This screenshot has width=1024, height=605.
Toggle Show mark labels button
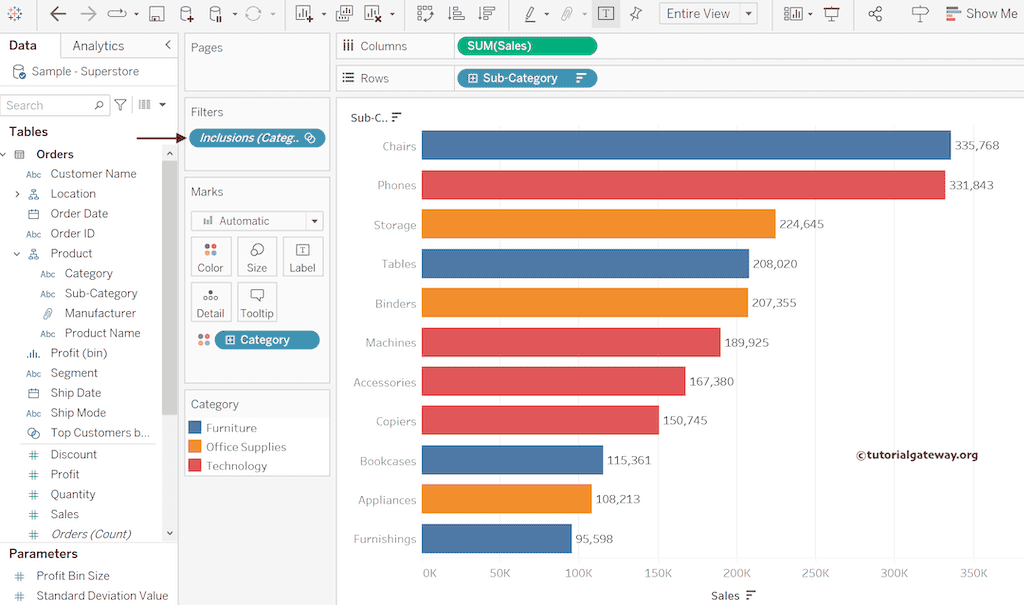606,14
